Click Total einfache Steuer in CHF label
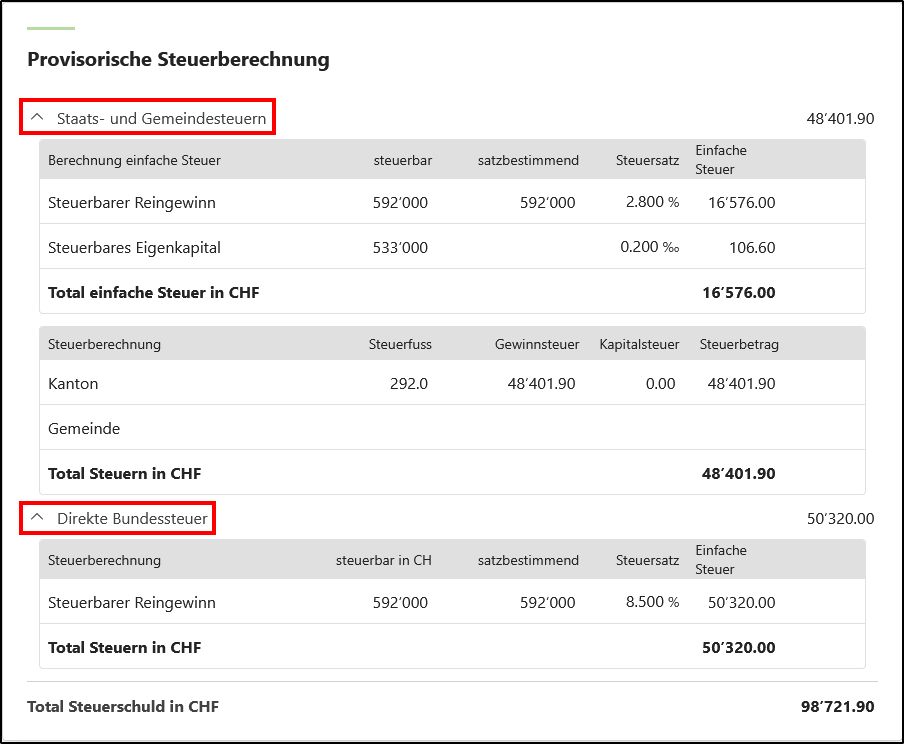 pos(154,293)
